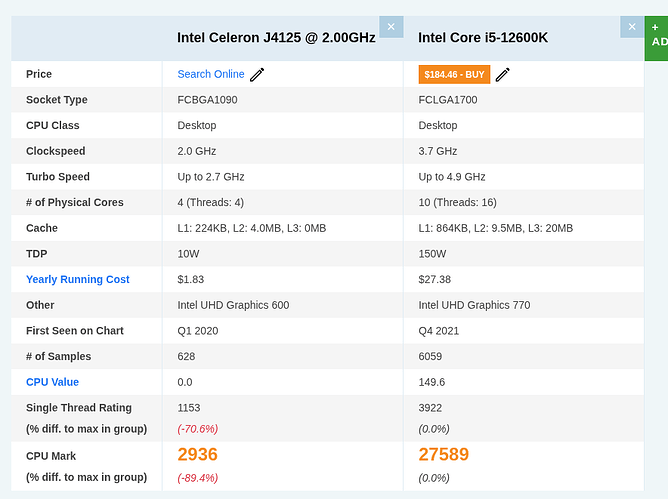Viewport: 668px width, 499px height.
Task: Click the green plus Add button
Action: [x=656, y=38]
